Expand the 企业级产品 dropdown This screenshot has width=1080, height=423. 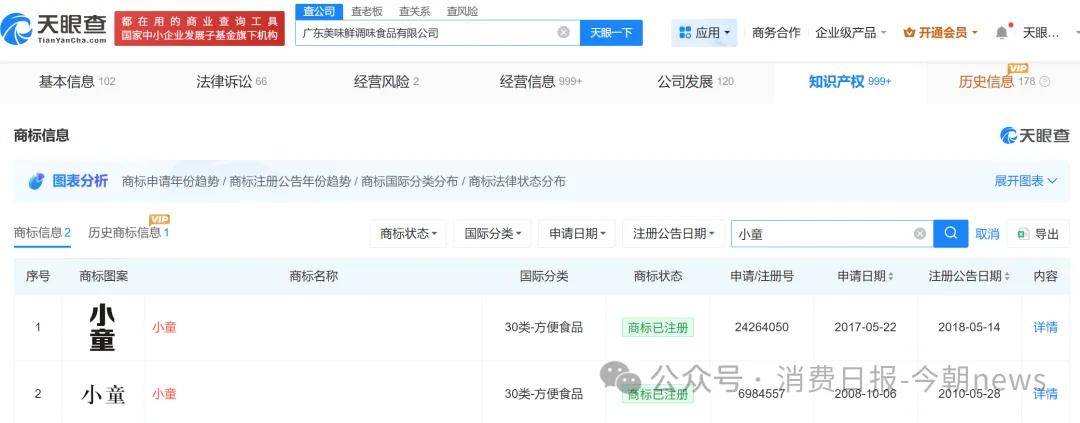point(851,32)
